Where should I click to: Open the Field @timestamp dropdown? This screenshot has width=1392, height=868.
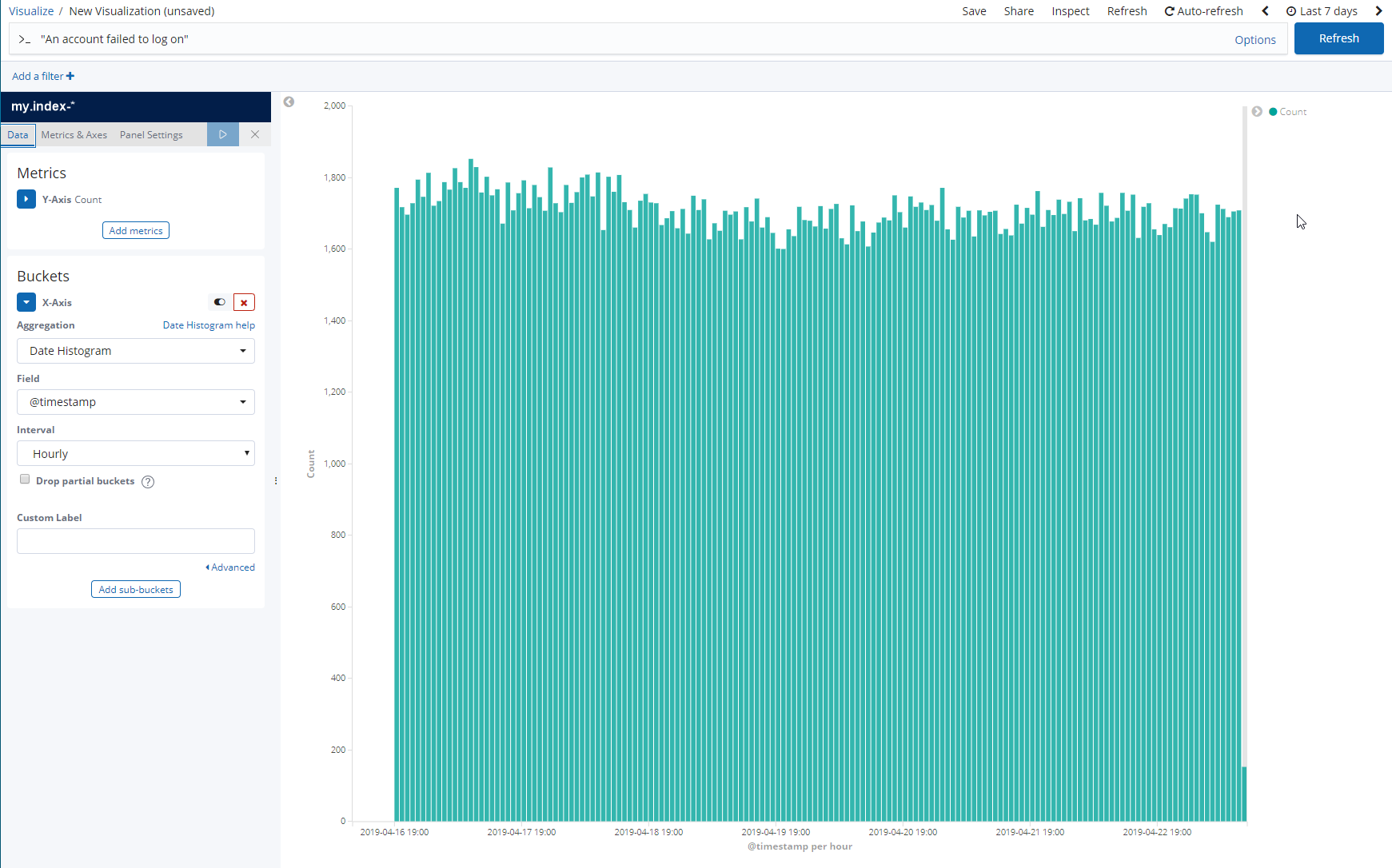pyautogui.click(x=136, y=402)
